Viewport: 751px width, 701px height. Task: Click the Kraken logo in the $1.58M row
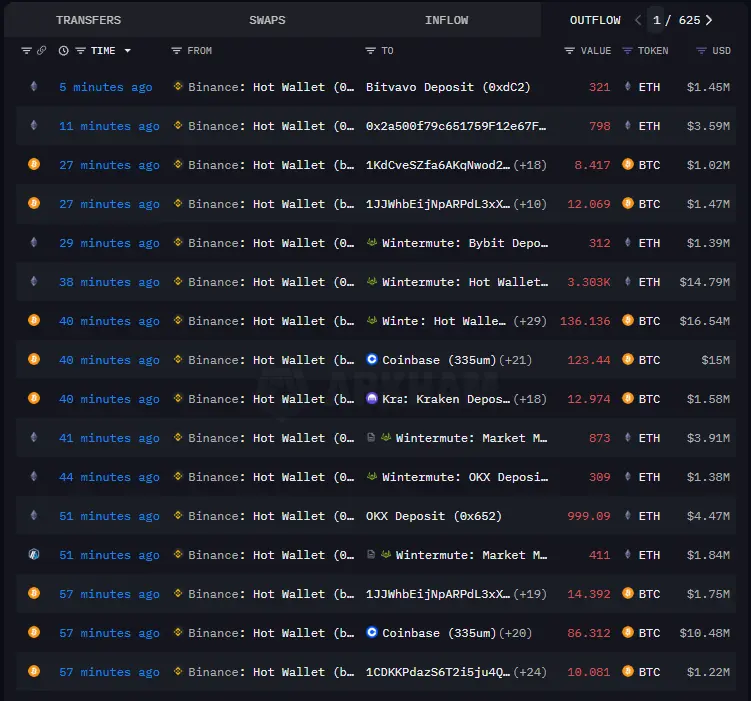click(x=372, y=399)
